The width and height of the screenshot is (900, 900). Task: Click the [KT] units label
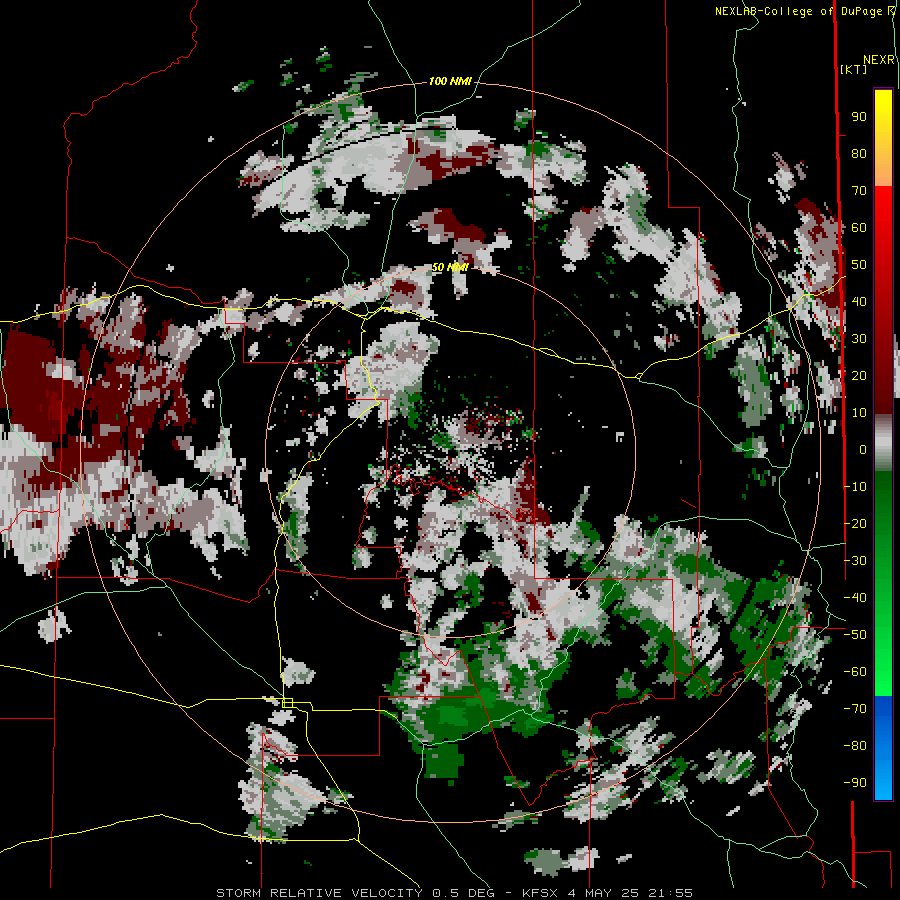(x=853, y=69)
